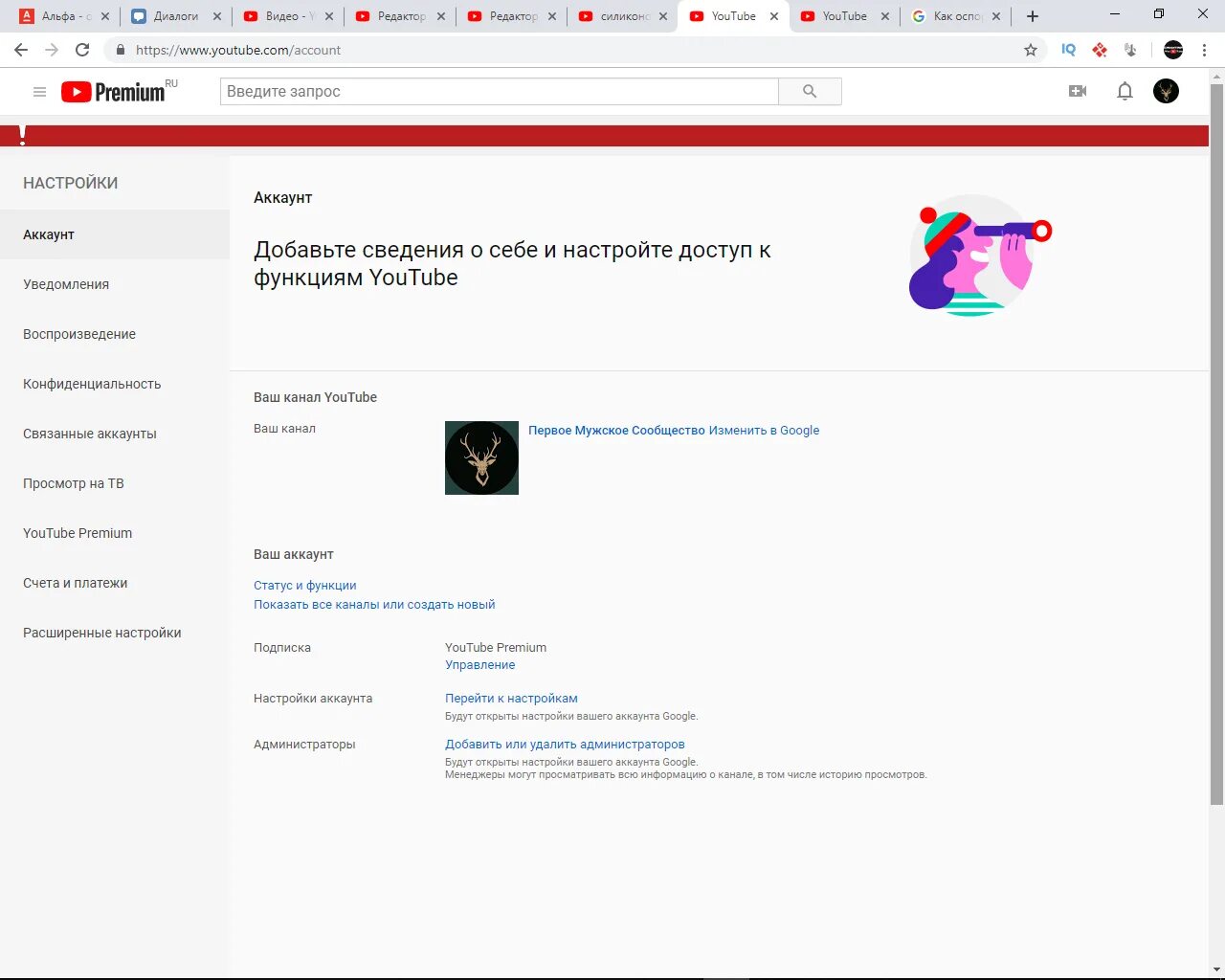Click the white exclamation mark alert icon
This screenshot has height=980, width=1225.
point(22,136)
